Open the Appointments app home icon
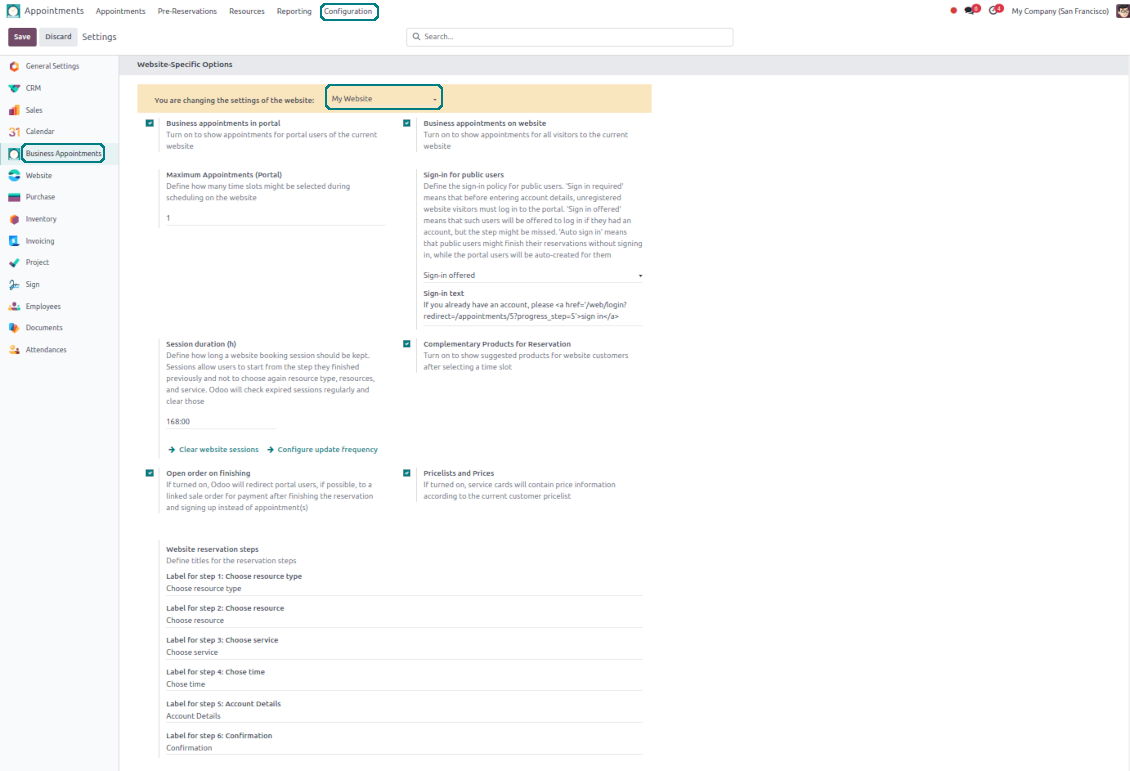 point(13,11)
